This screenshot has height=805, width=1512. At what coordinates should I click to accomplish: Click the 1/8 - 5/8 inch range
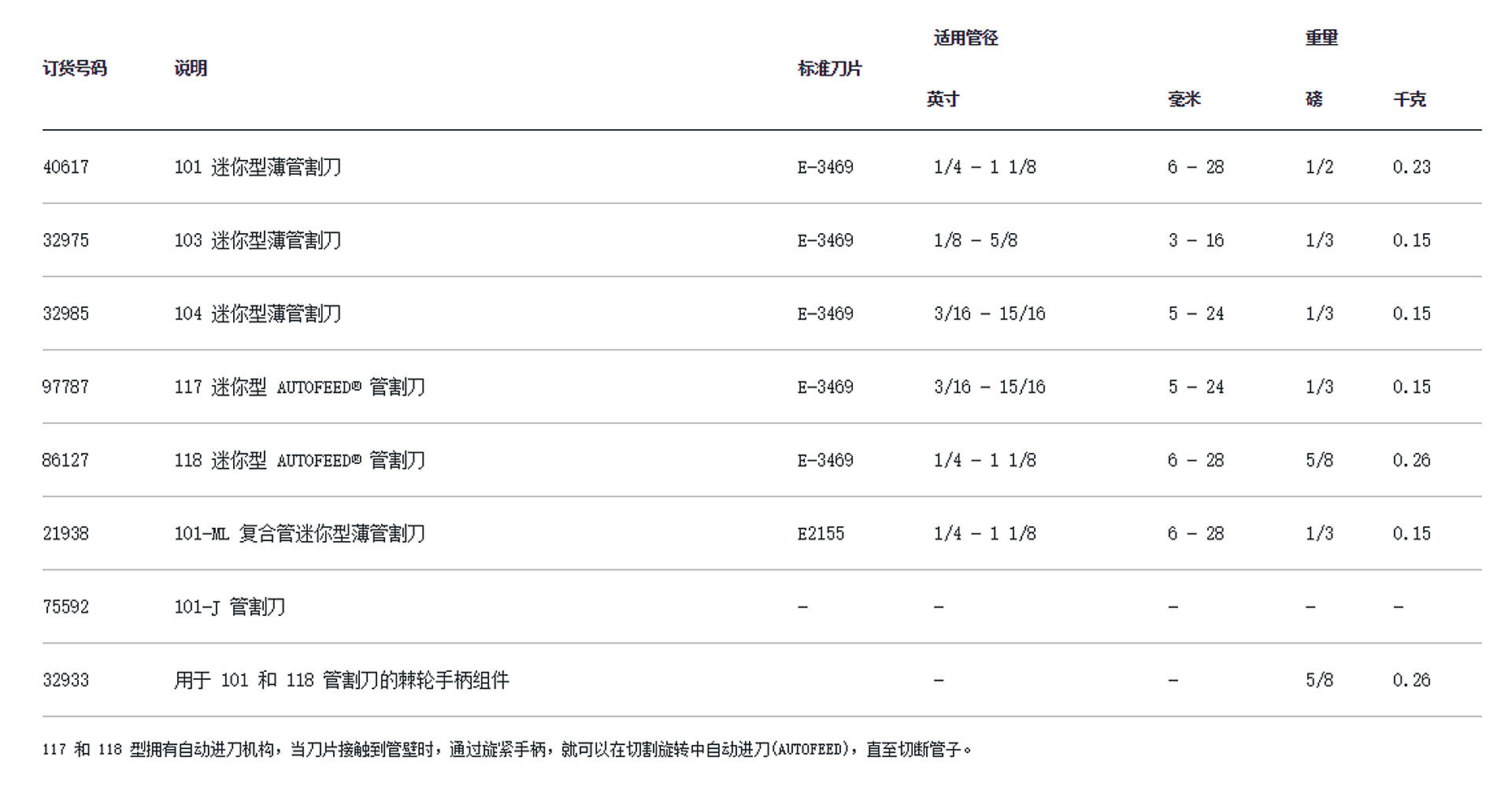pos(975,240)
